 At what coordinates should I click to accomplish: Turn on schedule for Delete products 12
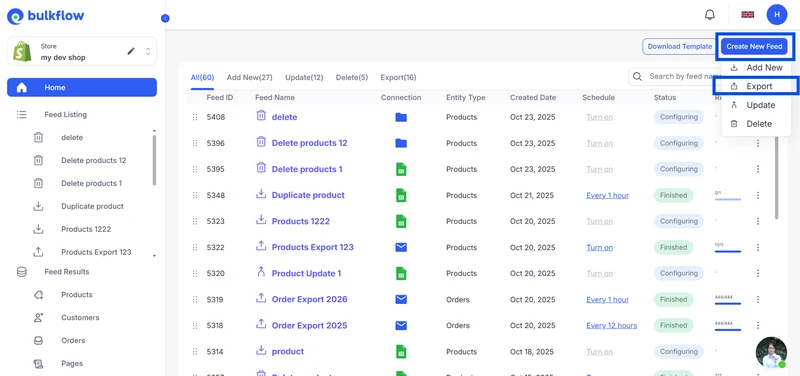(599, 143)
